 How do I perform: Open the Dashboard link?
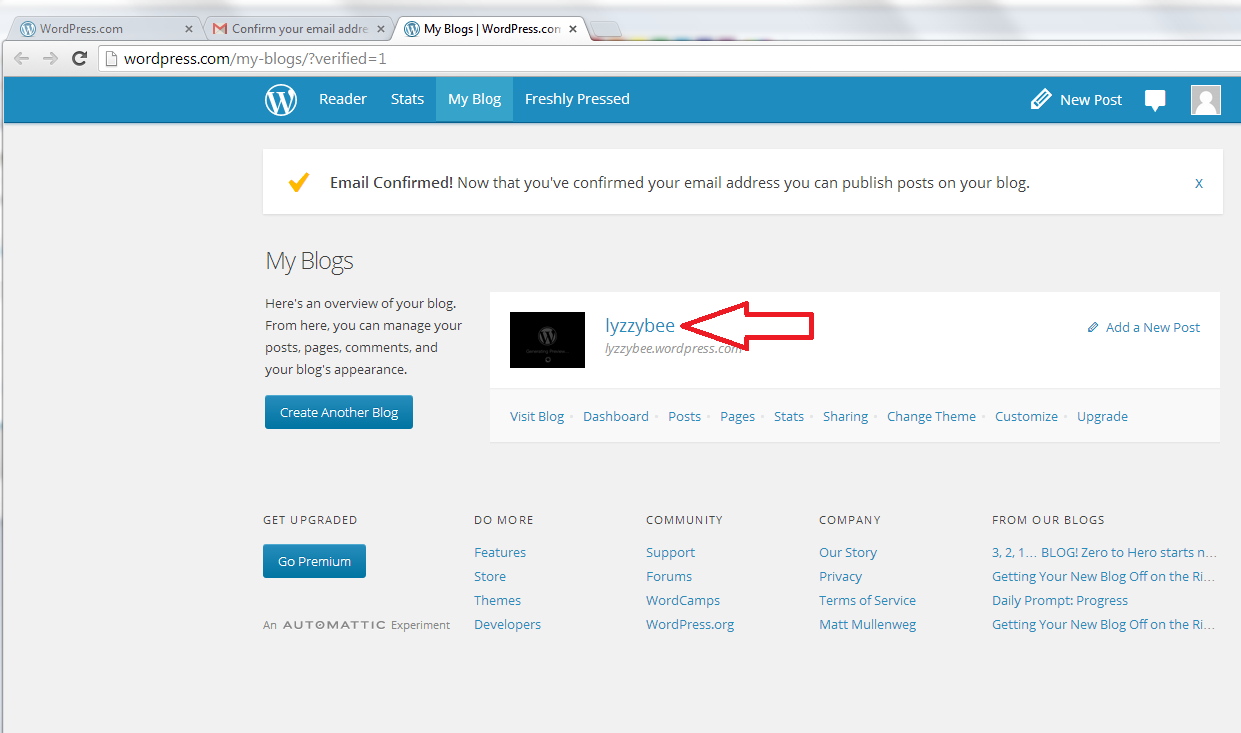click(615, 416)
